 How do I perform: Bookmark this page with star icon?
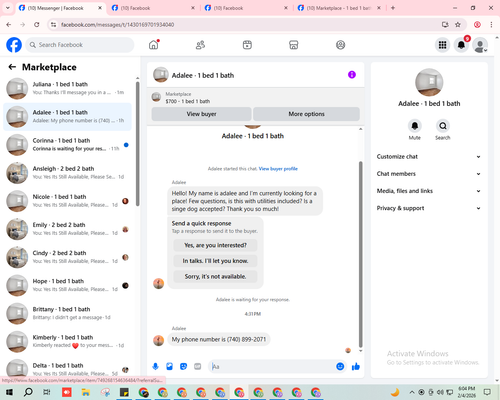458,25
